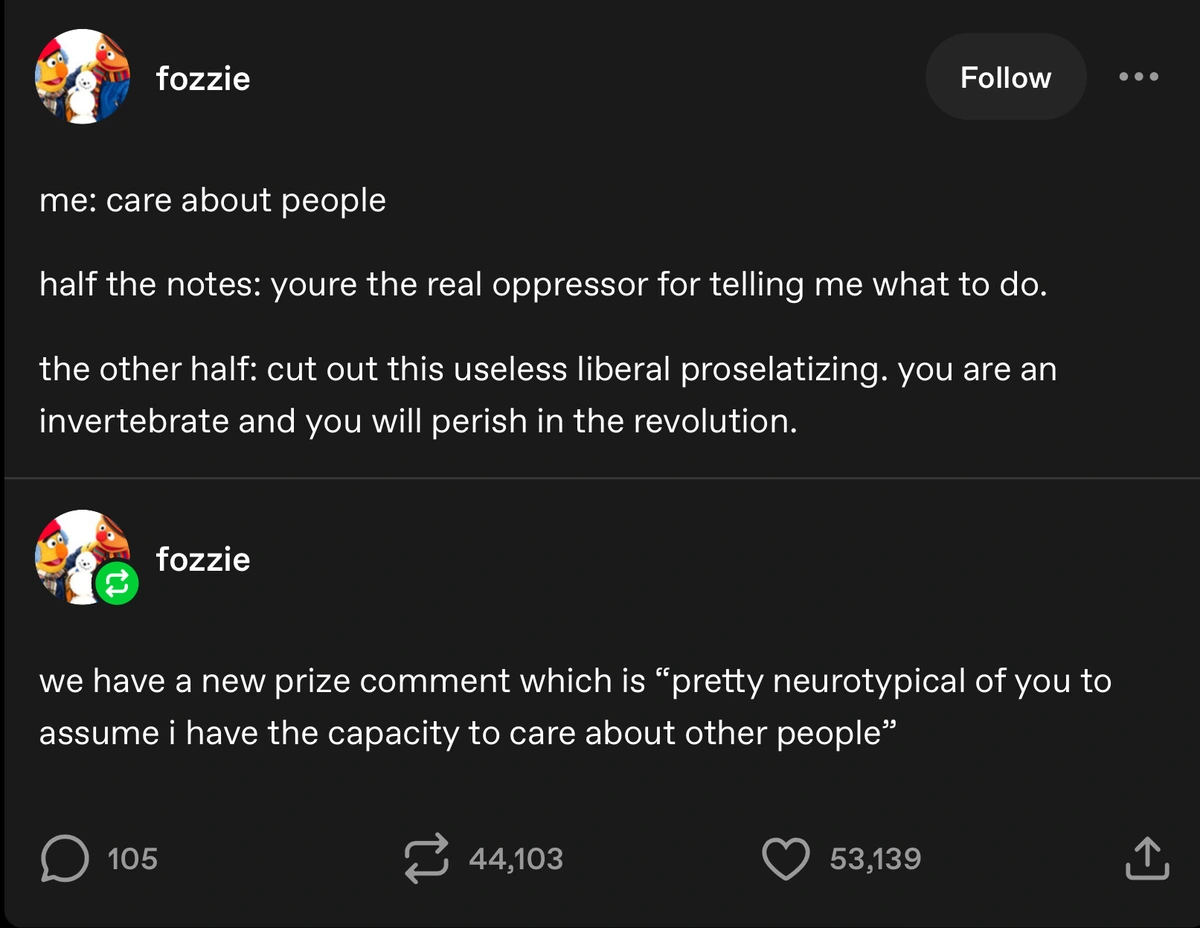This screenshot has height=928, width=1200.
Task: Click the divider line between the posts
Action: [600, 478]
